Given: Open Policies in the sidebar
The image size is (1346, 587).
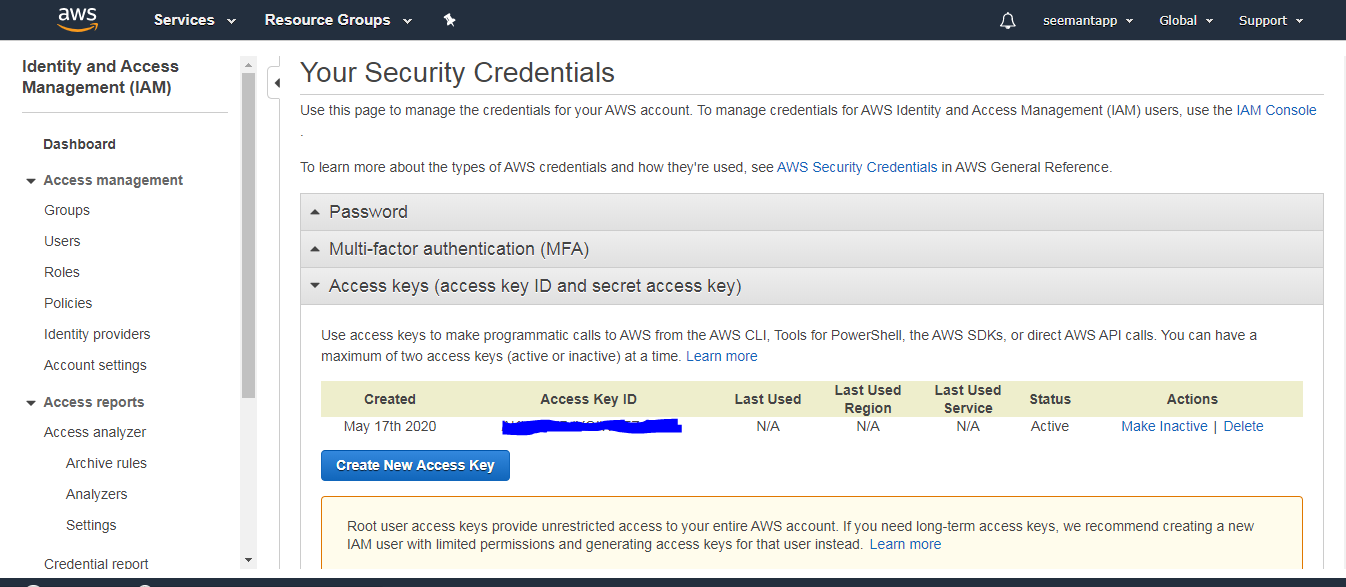Looking at the screenshot, I should point(68,303).
